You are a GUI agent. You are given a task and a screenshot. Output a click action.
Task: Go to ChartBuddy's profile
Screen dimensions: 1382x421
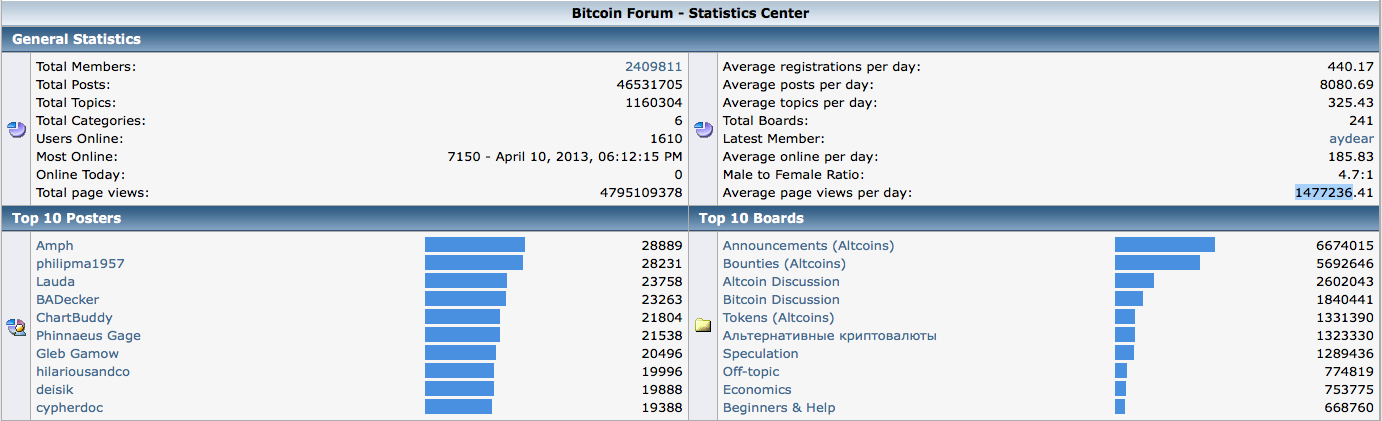click(x=74, y=318)
